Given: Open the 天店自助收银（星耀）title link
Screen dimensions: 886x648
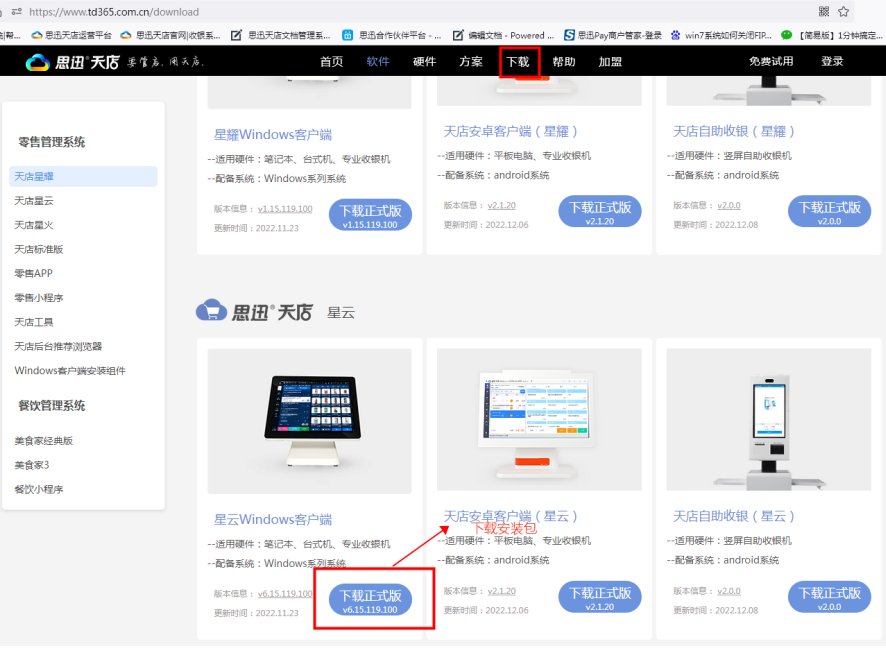Looking at the screenshot, I should [x=734, y=132].
